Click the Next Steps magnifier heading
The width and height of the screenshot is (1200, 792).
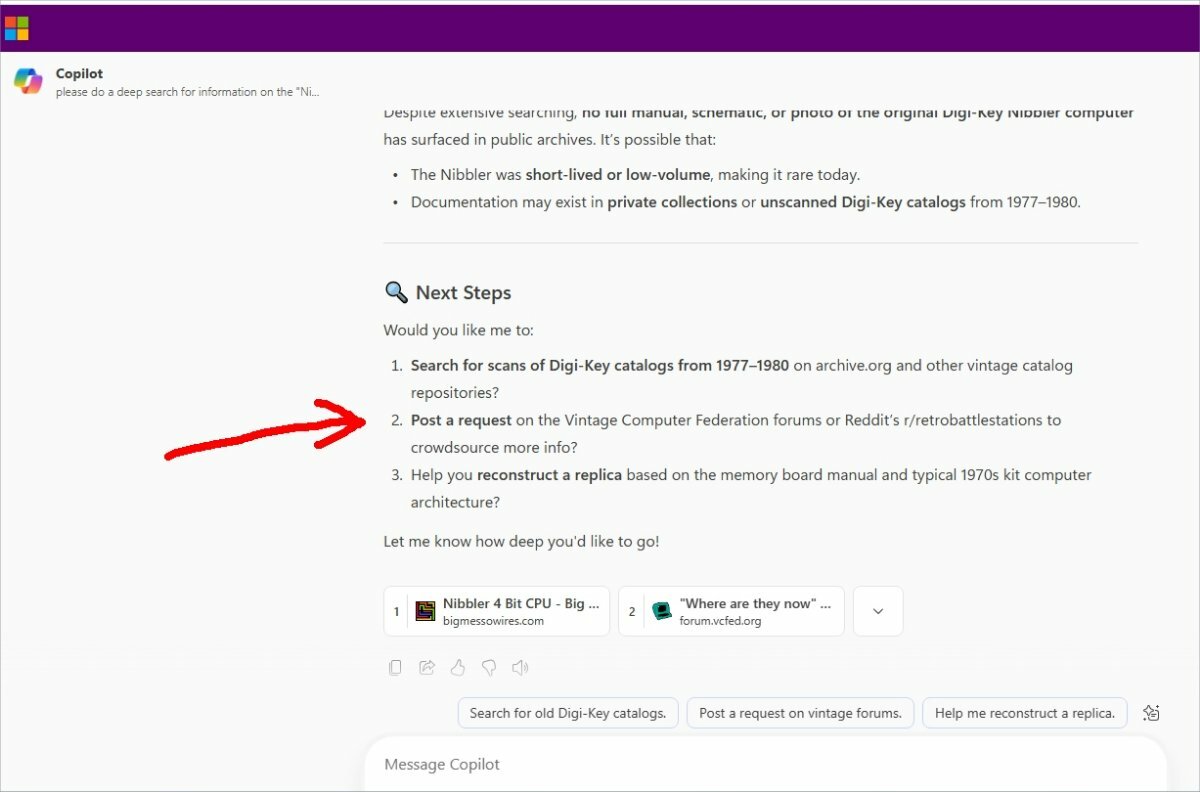(x=447, y=293)
